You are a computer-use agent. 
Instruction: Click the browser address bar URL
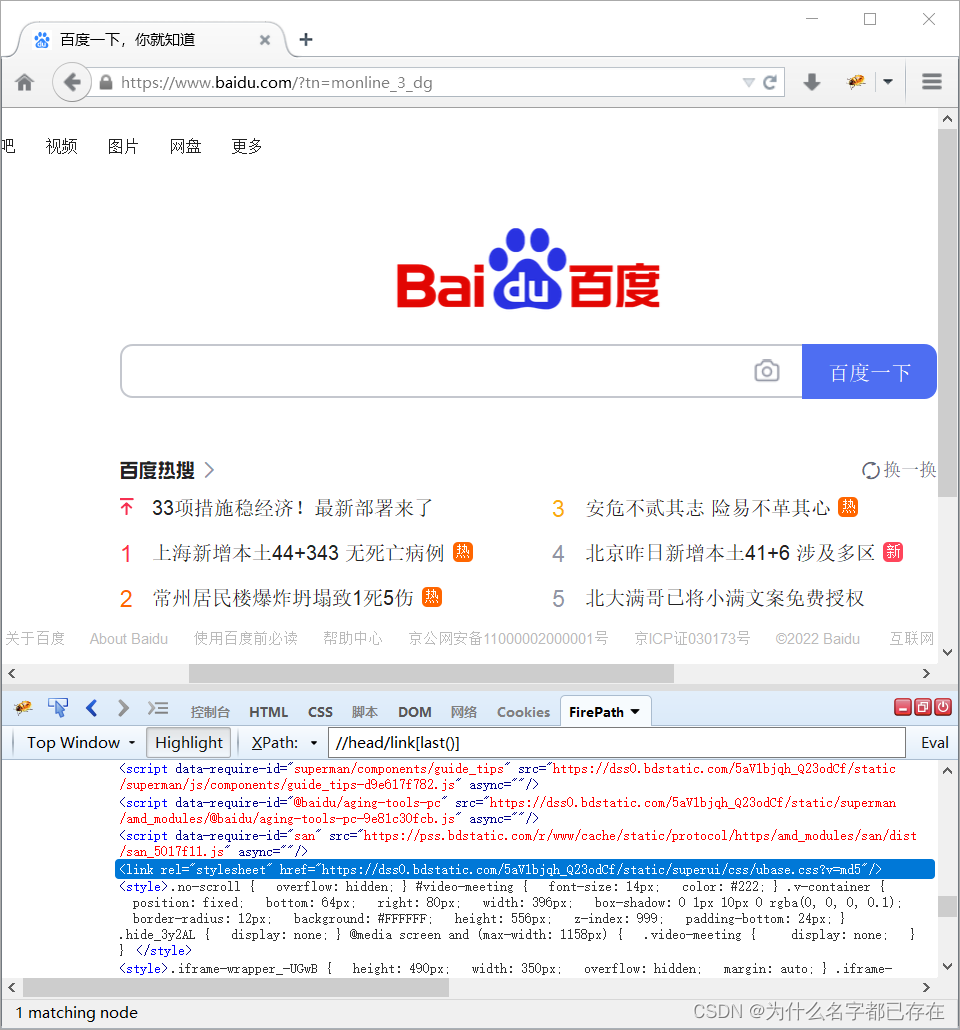click(277, 83)
